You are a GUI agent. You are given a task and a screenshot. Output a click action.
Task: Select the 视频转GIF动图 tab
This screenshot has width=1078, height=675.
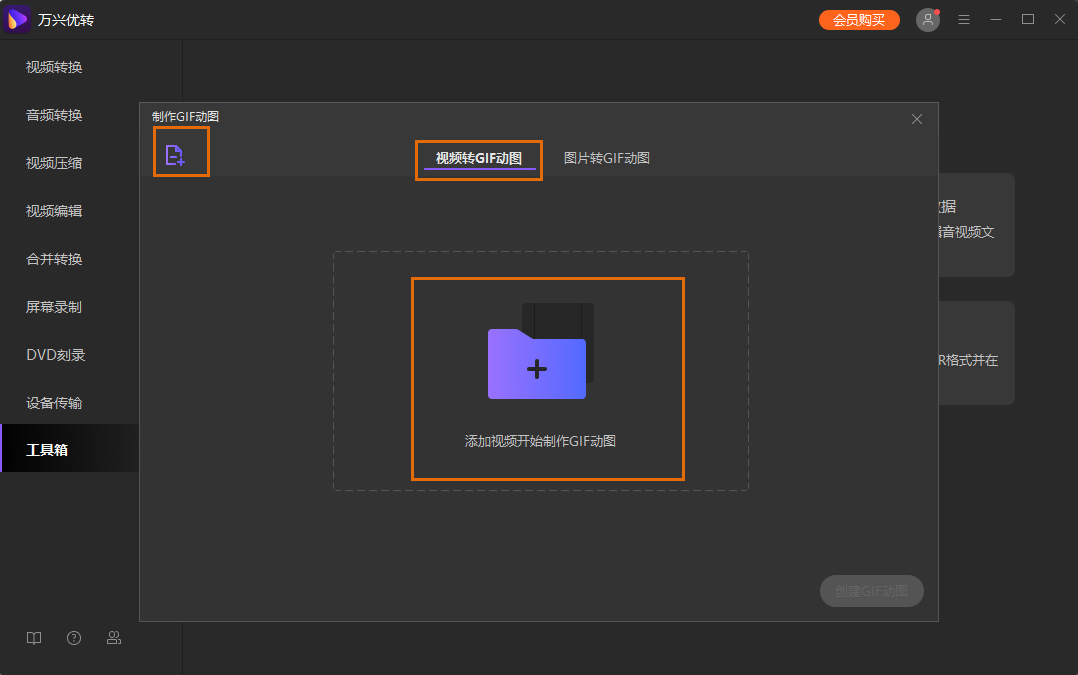click(x=478, y=158)
